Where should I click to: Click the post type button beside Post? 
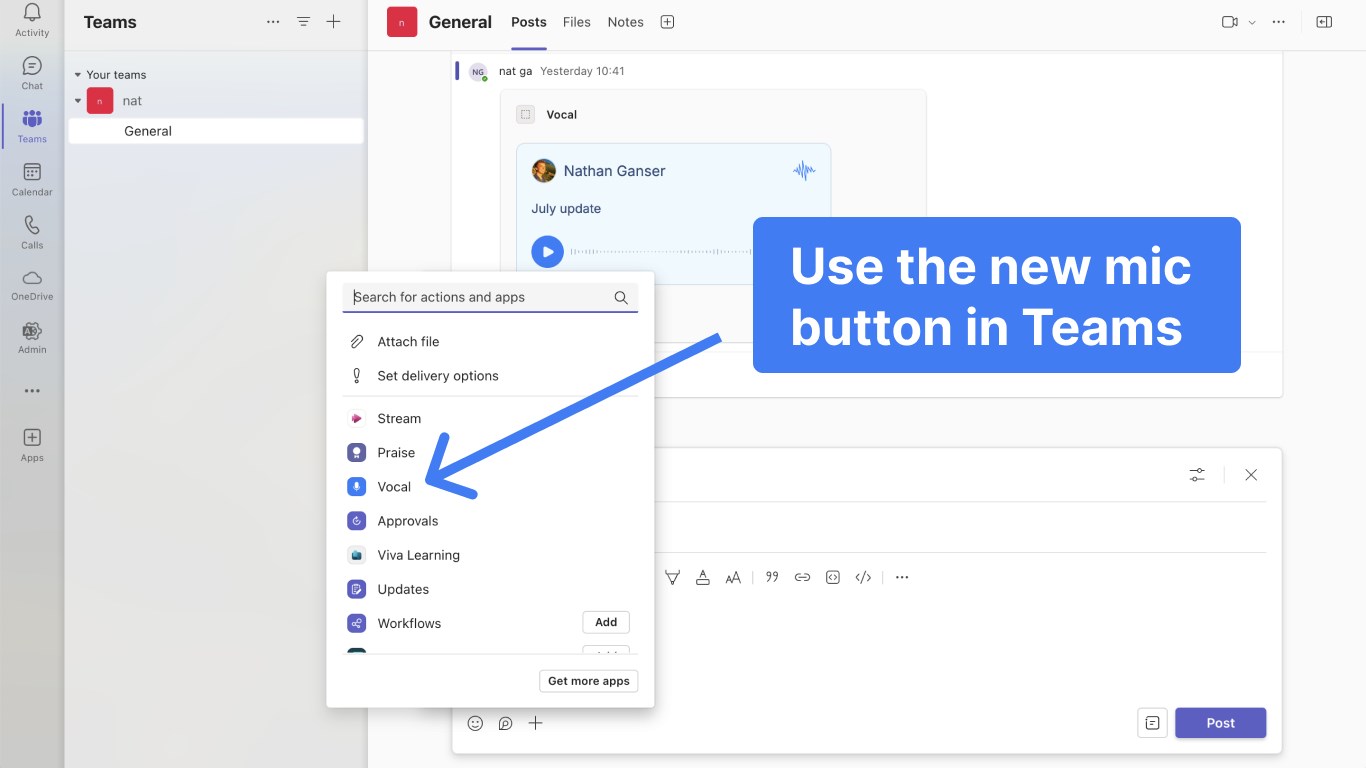[x=1152, y=723]
